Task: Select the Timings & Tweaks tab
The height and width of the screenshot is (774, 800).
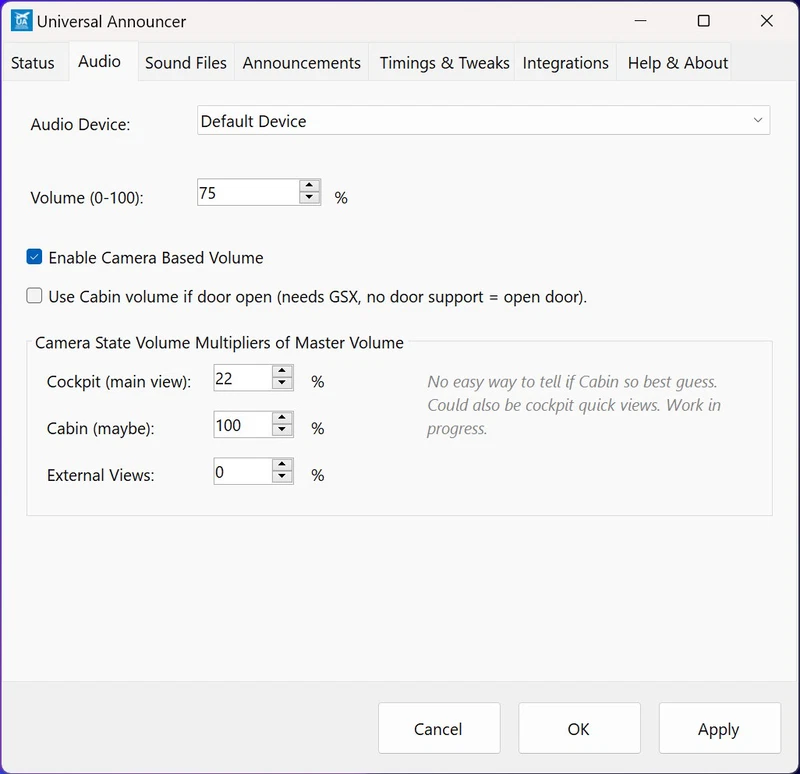Action: point(441,62)
